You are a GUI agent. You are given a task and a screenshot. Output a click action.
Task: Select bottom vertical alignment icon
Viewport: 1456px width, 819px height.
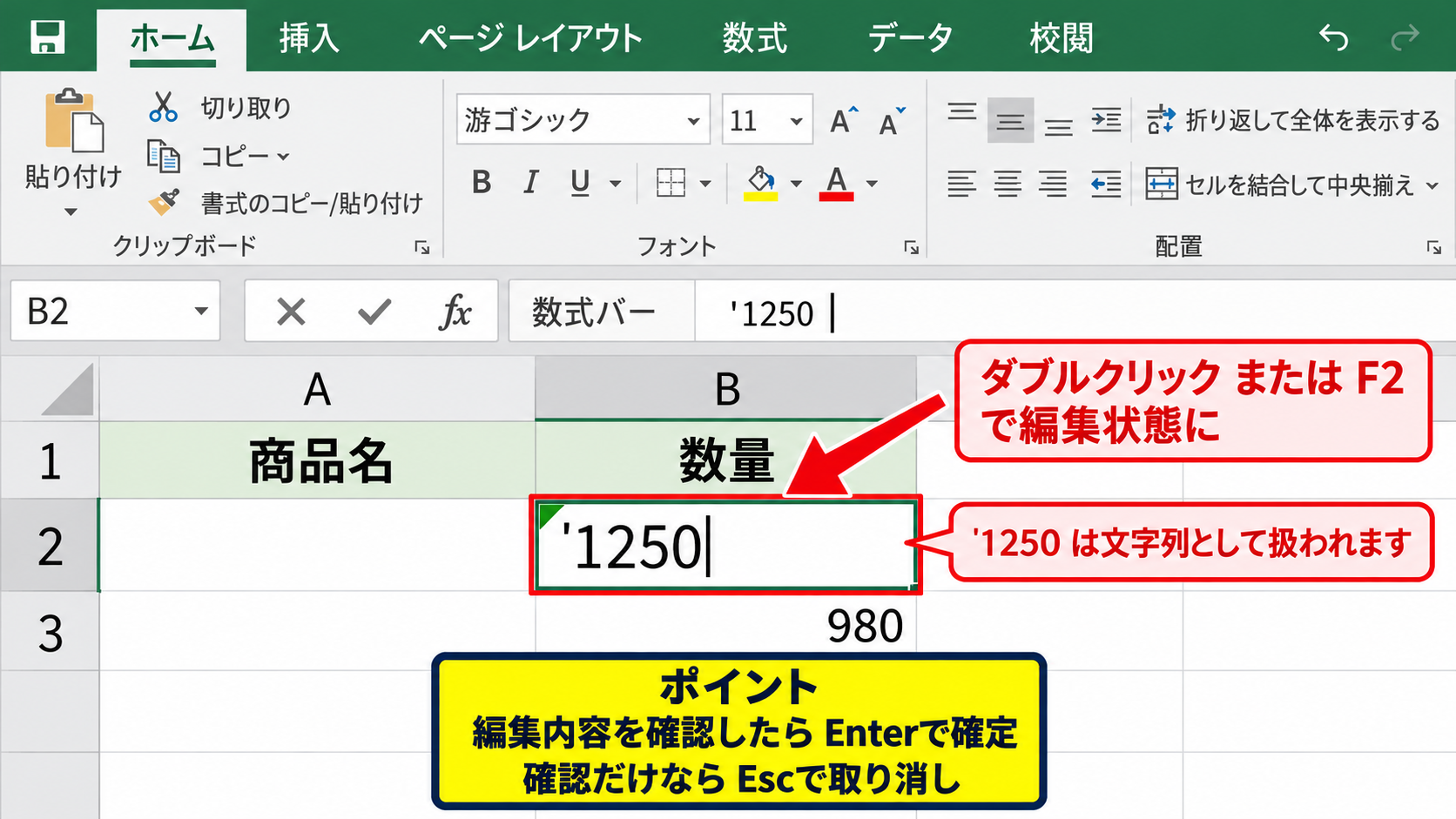[1058, 128]
